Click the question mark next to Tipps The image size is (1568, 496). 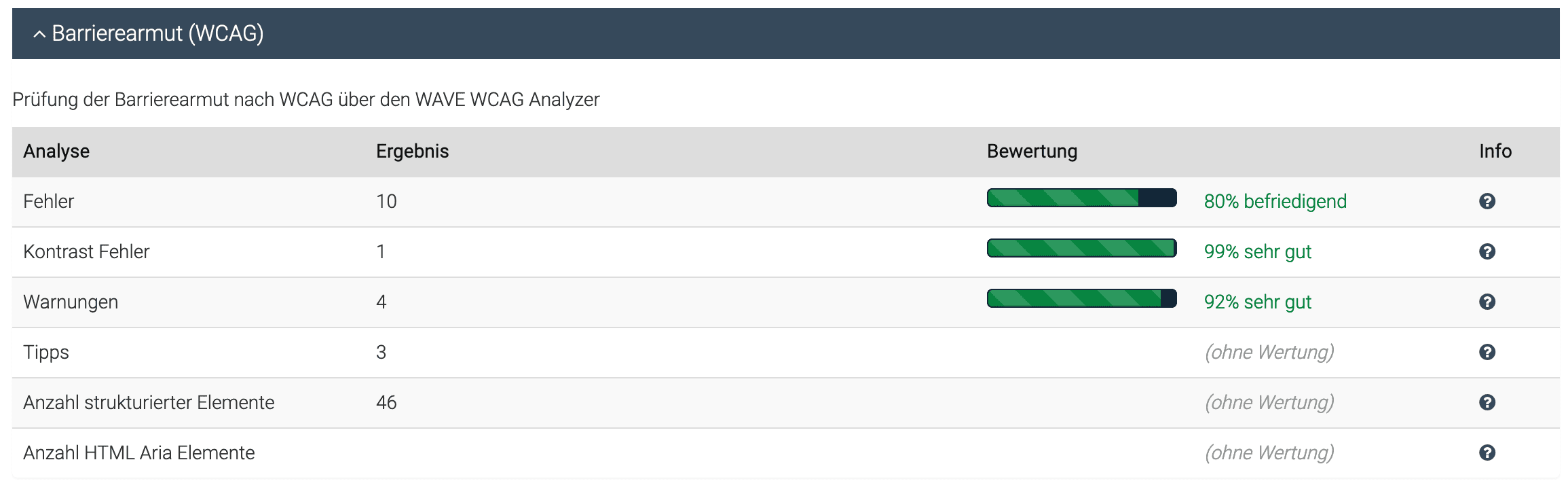pos(1487,352)
